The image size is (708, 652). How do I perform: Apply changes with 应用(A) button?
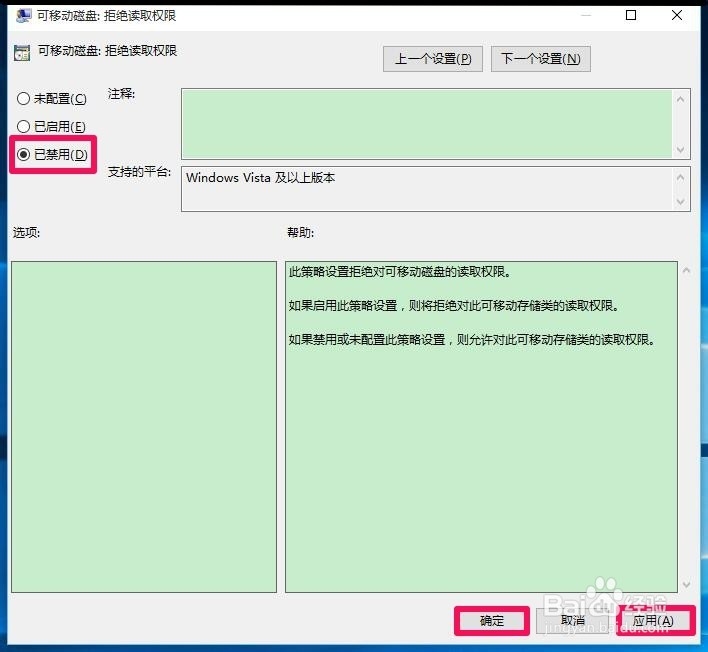(x=653, y=621)
